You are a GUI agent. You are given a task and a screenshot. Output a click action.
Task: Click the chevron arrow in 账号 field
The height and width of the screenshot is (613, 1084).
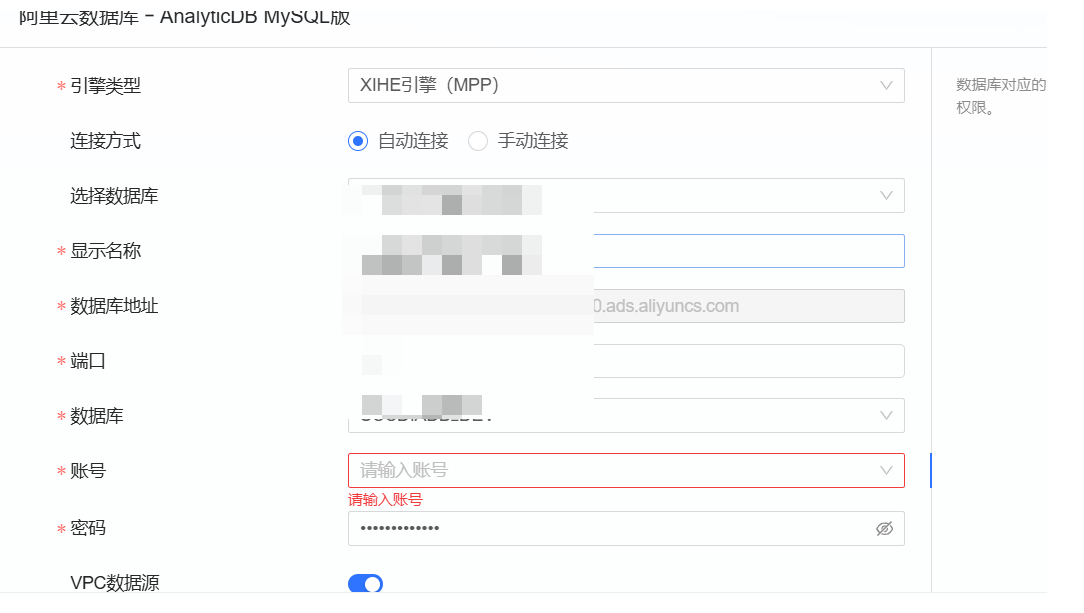[x=886, y=470]
